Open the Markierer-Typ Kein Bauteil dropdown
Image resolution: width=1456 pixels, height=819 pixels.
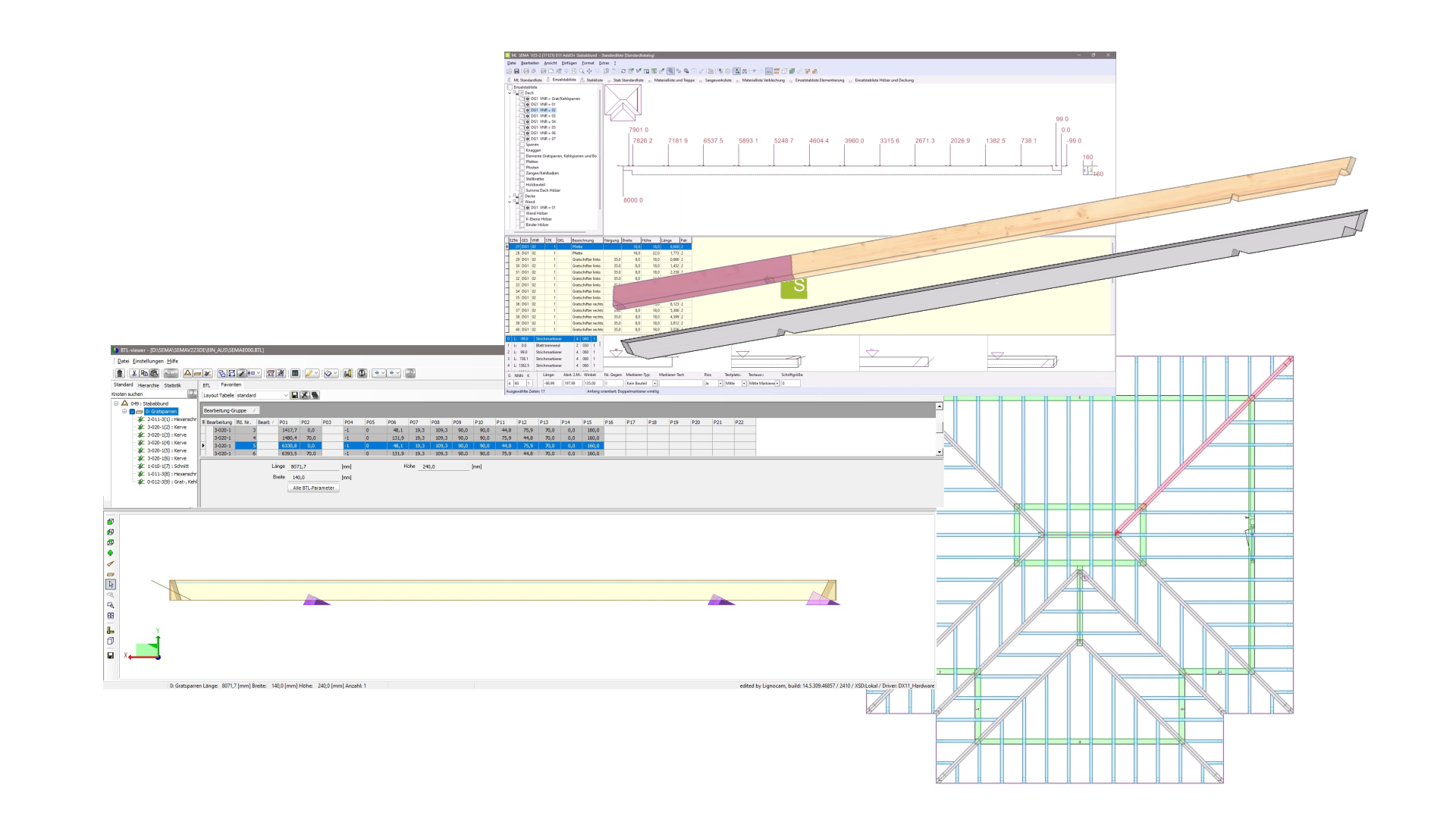pos(654,384)
